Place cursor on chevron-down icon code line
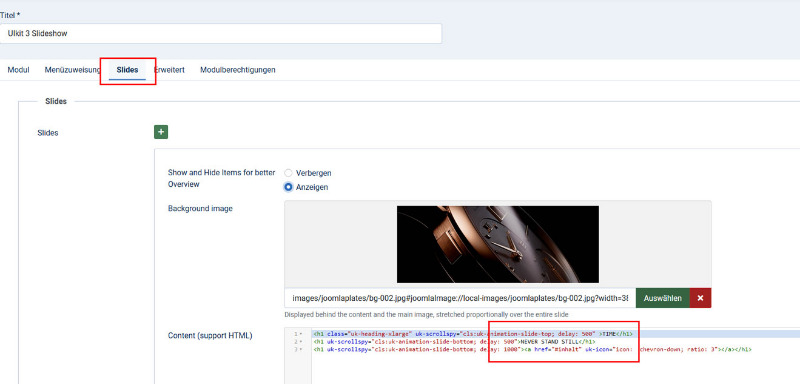Viewport: 800px width, 384px height. click(533, 349)
